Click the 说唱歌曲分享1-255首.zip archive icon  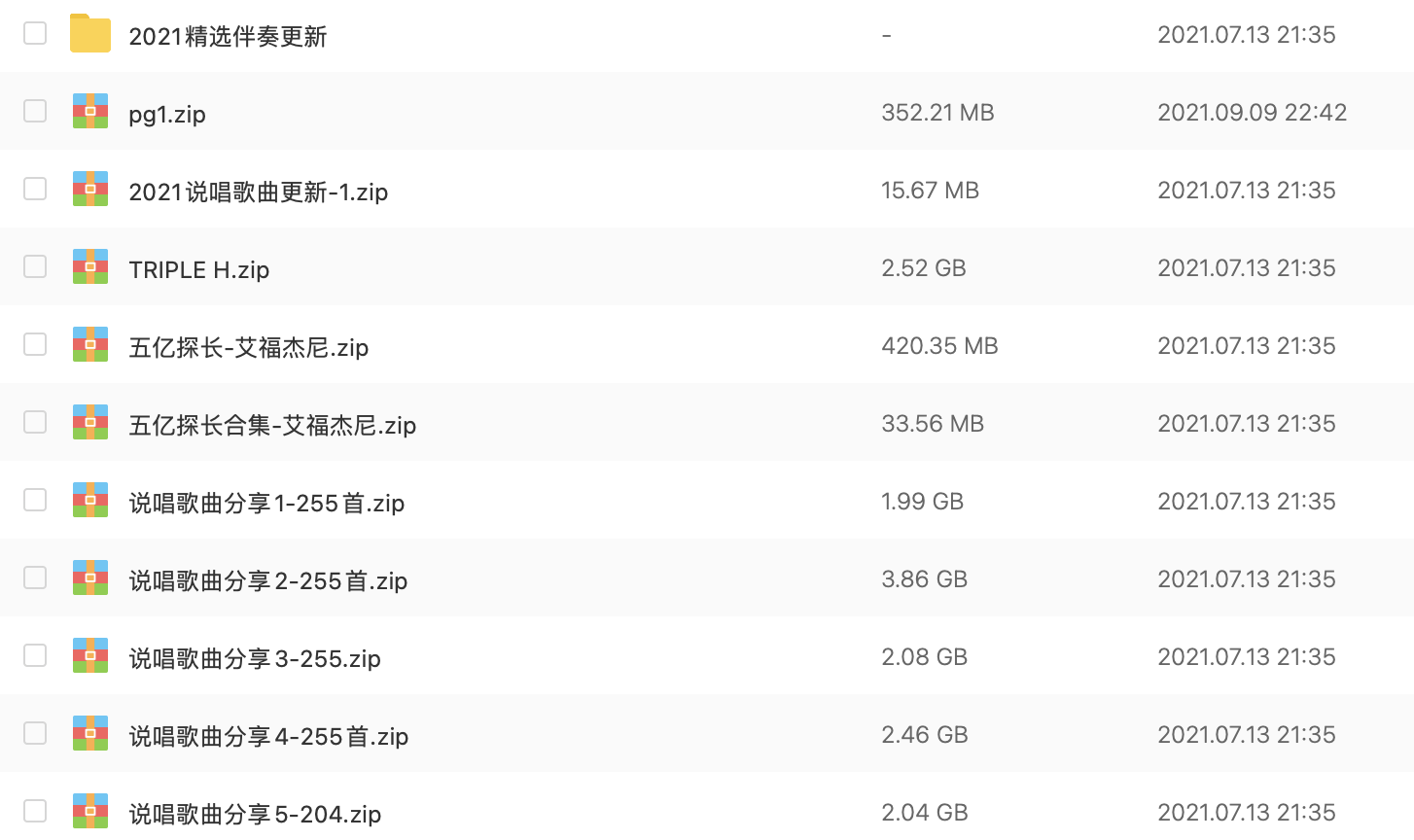tap(90, 501)
